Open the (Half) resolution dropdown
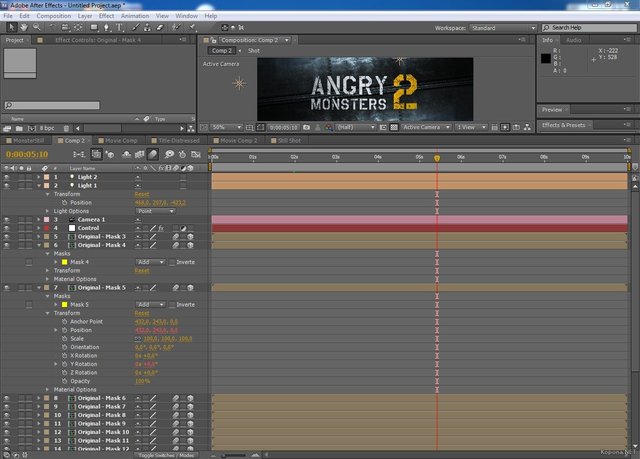The height and width of the screenshot is (459, 640). (x=356, y=128)
